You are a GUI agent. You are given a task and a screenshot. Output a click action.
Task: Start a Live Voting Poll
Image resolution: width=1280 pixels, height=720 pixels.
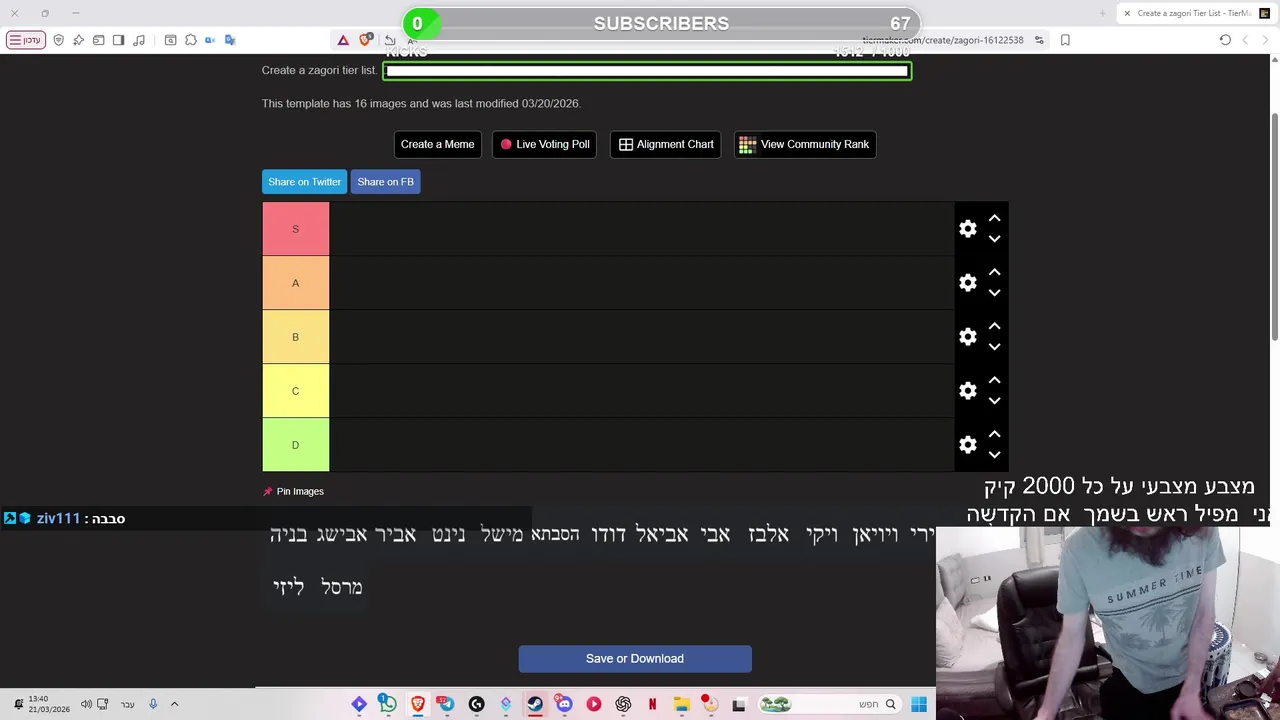pos(545,144)
